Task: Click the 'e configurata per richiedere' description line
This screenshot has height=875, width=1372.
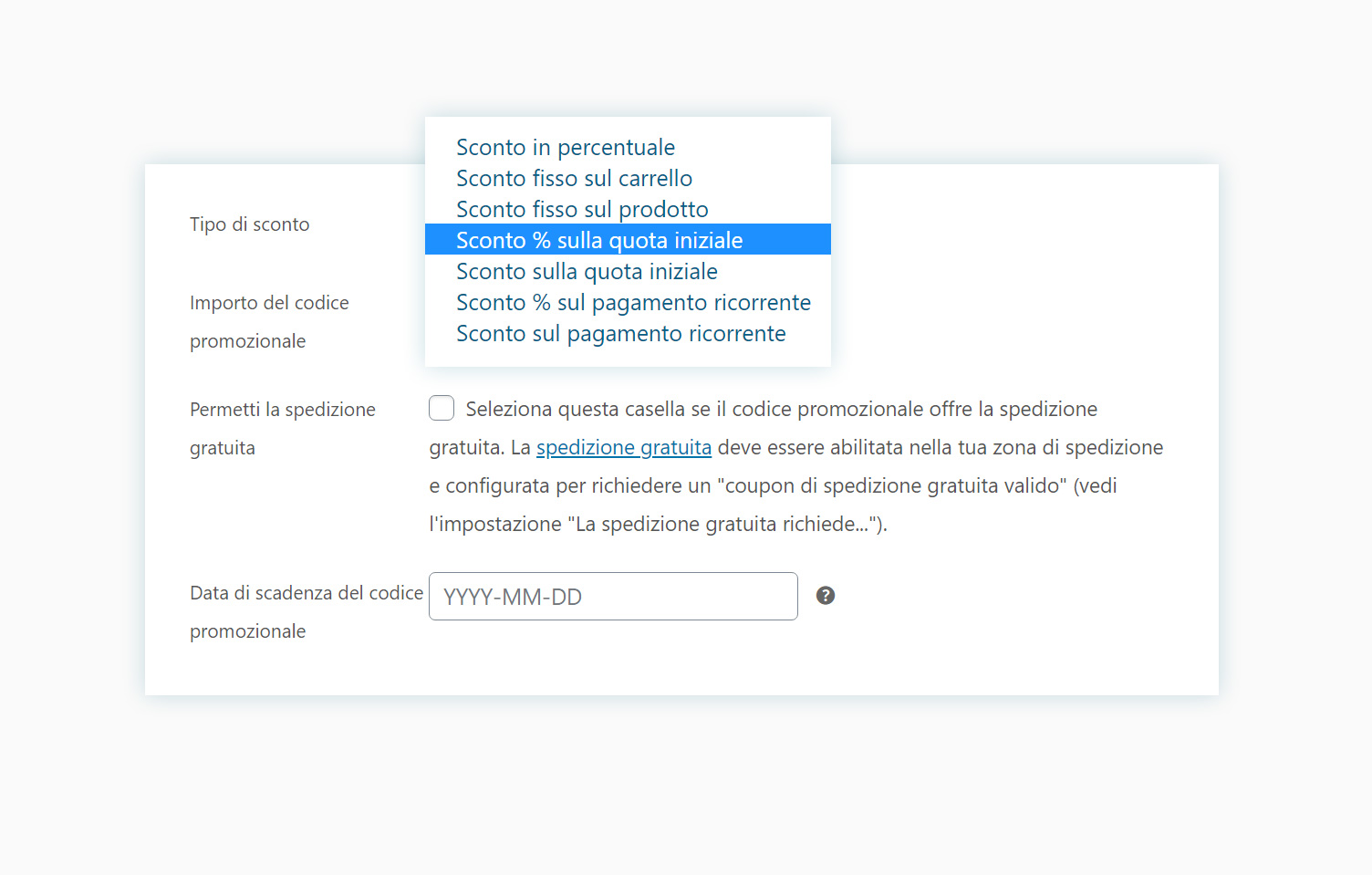Action: tap(773, 485)
